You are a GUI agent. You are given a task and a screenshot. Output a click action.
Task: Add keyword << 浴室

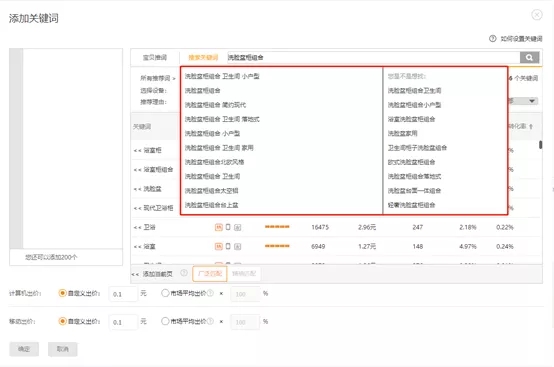pyautogui.click(x=145, y=247)
